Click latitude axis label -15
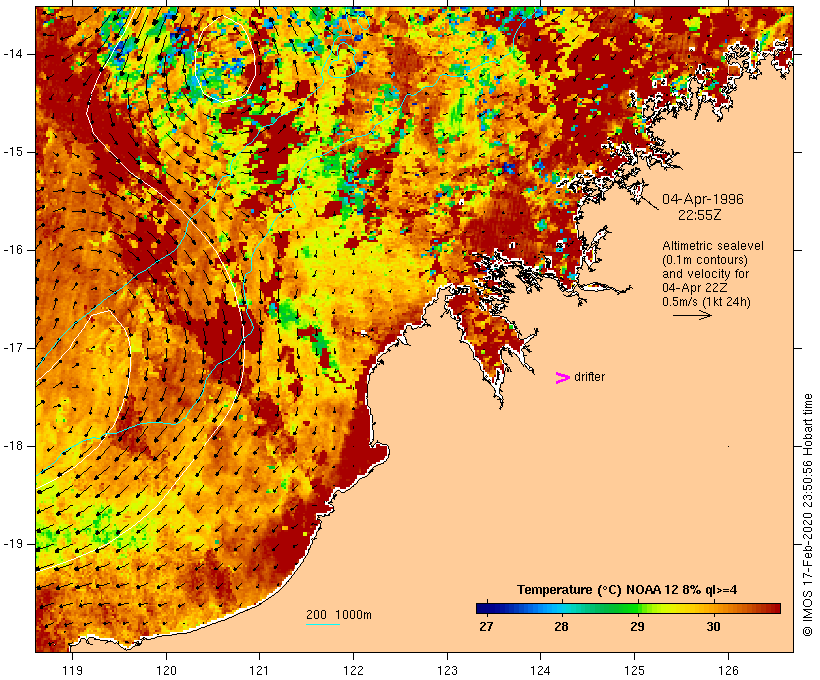 tap(13, 152)
